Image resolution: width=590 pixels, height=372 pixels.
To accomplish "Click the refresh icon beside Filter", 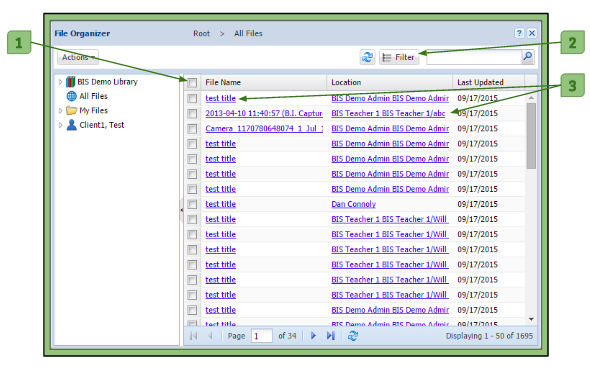I will [367, 57].
